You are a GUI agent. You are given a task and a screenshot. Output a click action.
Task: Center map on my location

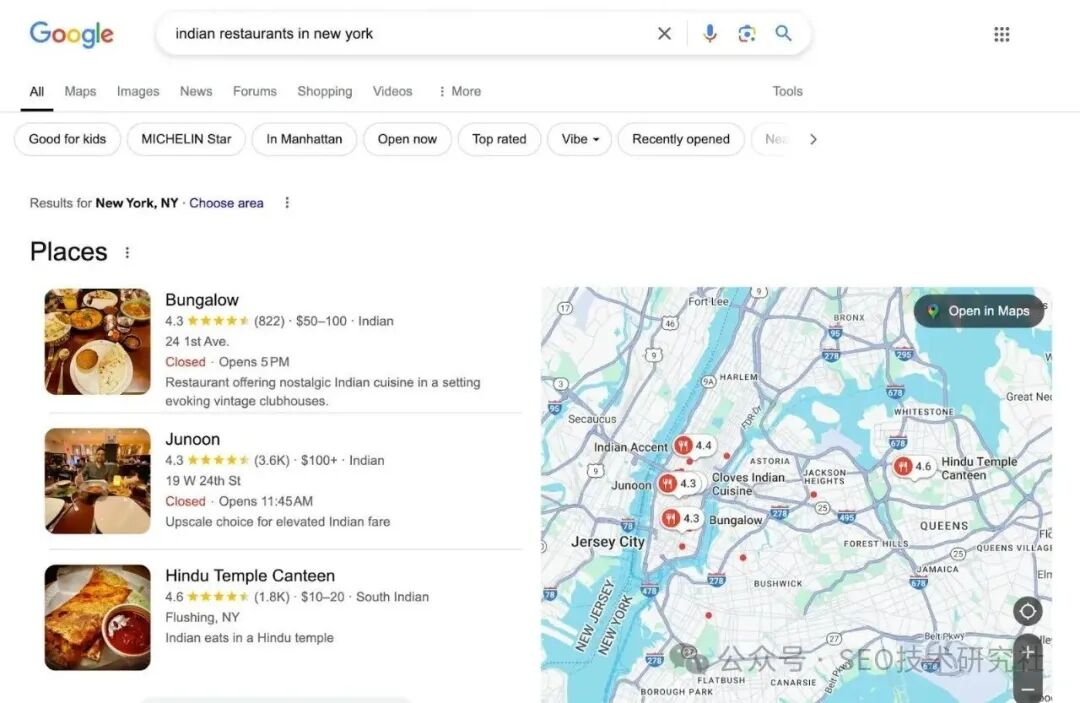(x=1027, y=611)
